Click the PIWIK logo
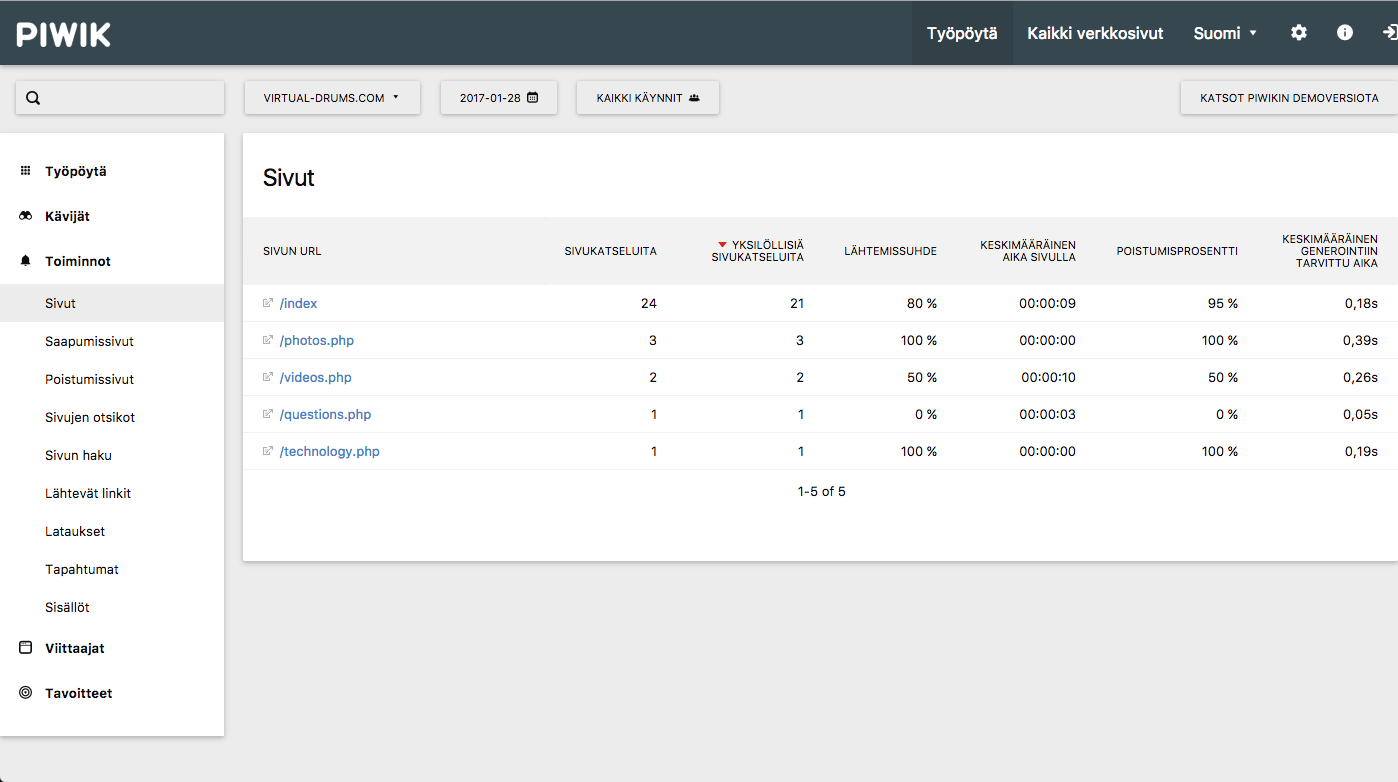The height and width of the screenshot is (782, 1398). click(x=64, y=34)
